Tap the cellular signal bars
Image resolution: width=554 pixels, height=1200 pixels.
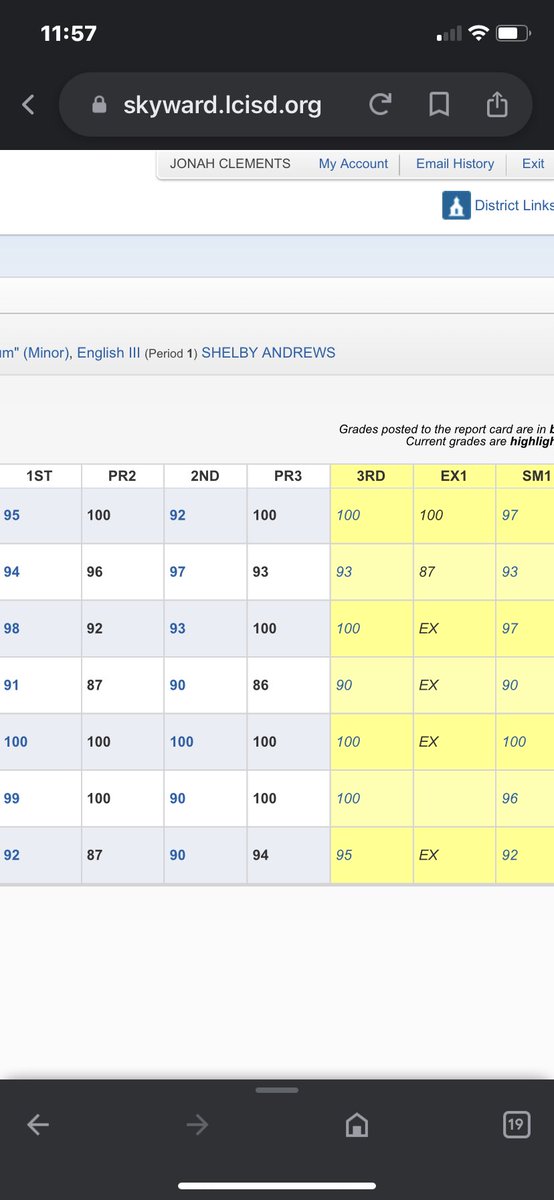tap(449, 34)
